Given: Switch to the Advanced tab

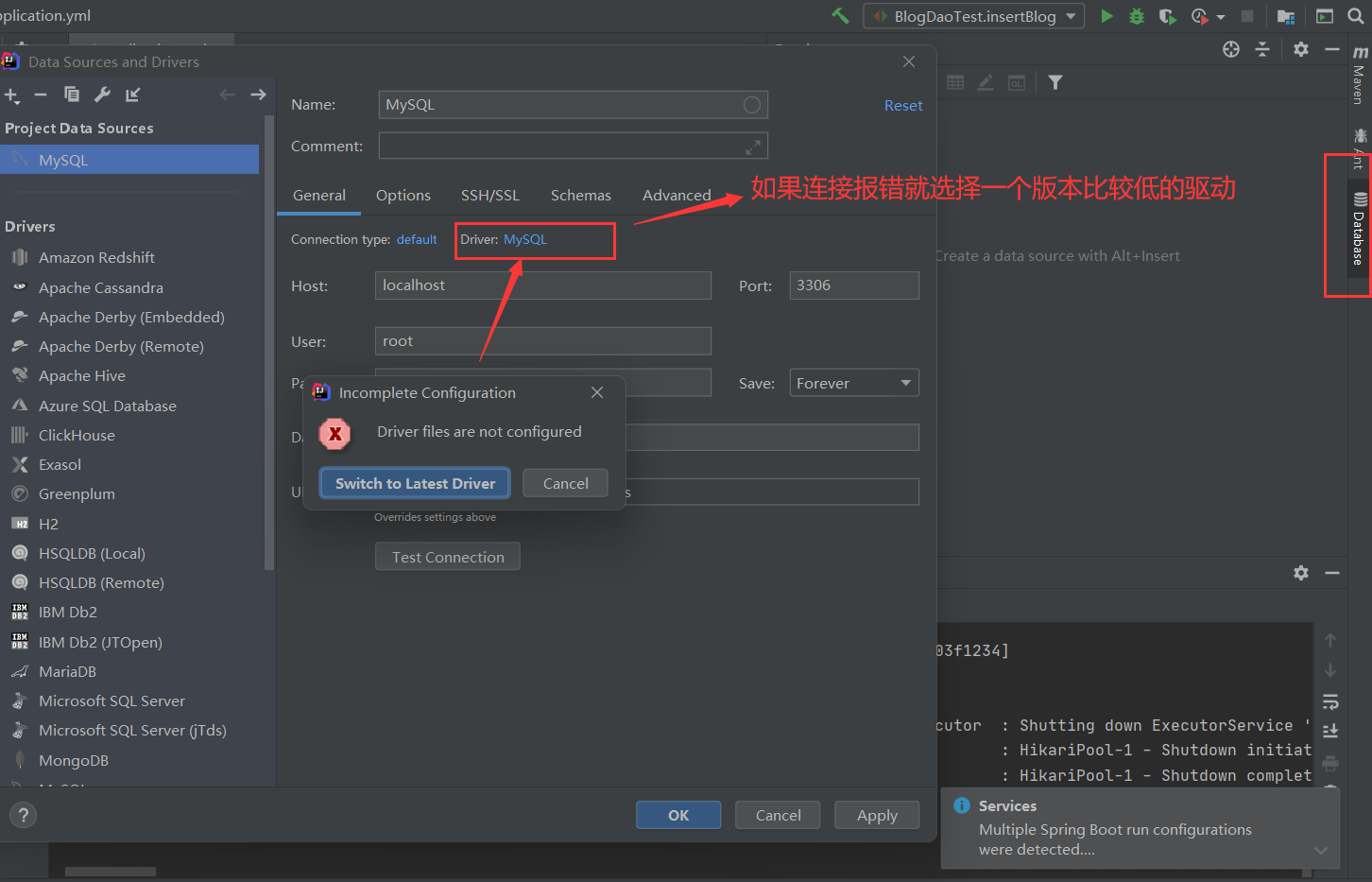Looking at the screenshot, I should 677,196.
